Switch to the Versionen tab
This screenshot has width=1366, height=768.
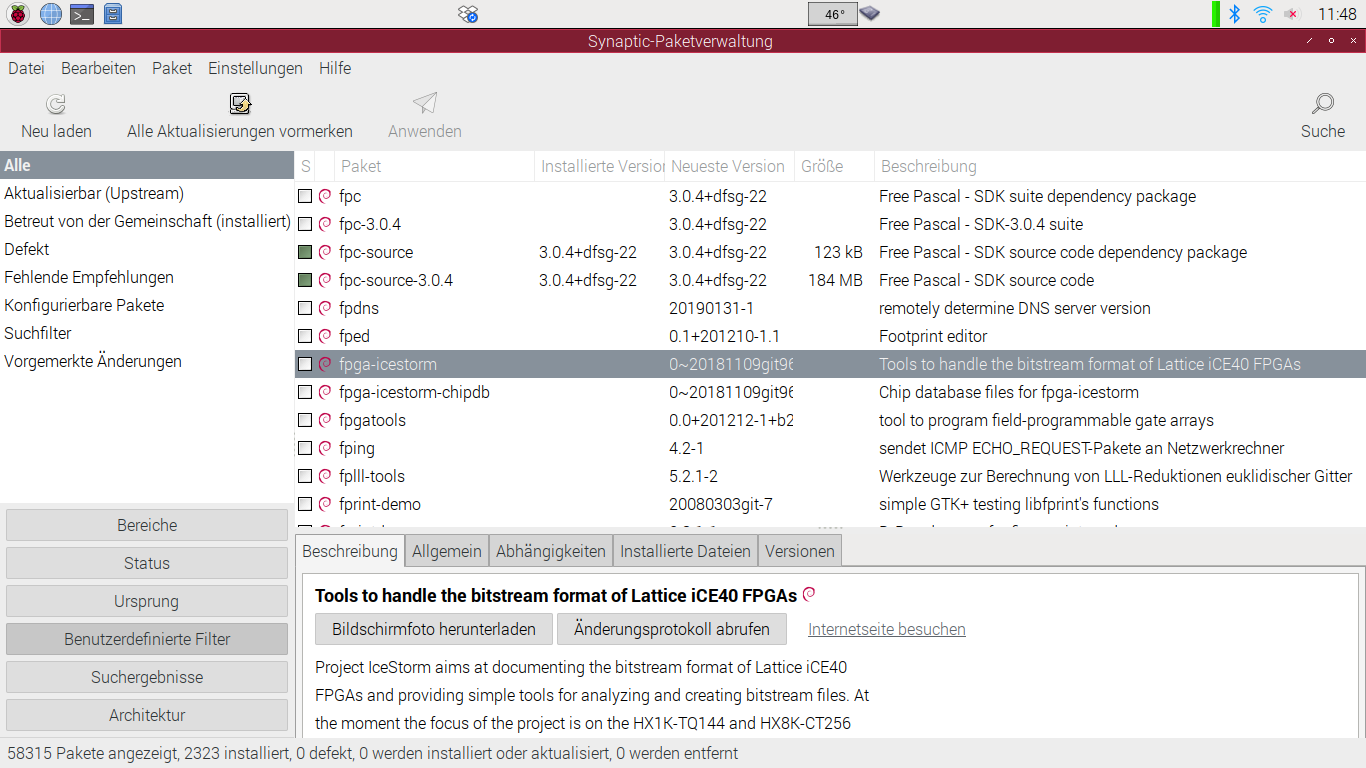[x=800, y=551]
